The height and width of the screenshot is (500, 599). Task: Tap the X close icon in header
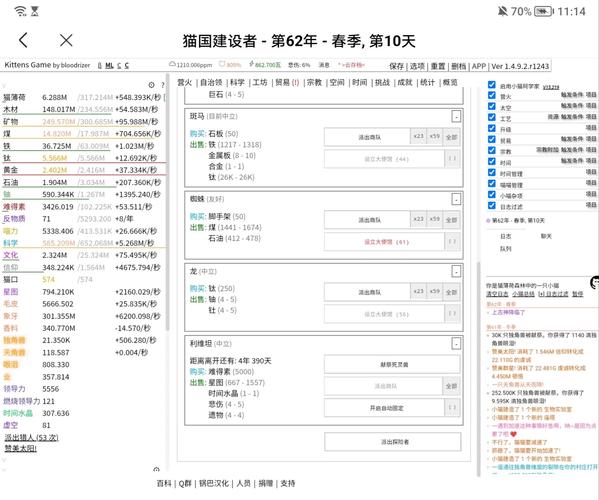point(66,40)
